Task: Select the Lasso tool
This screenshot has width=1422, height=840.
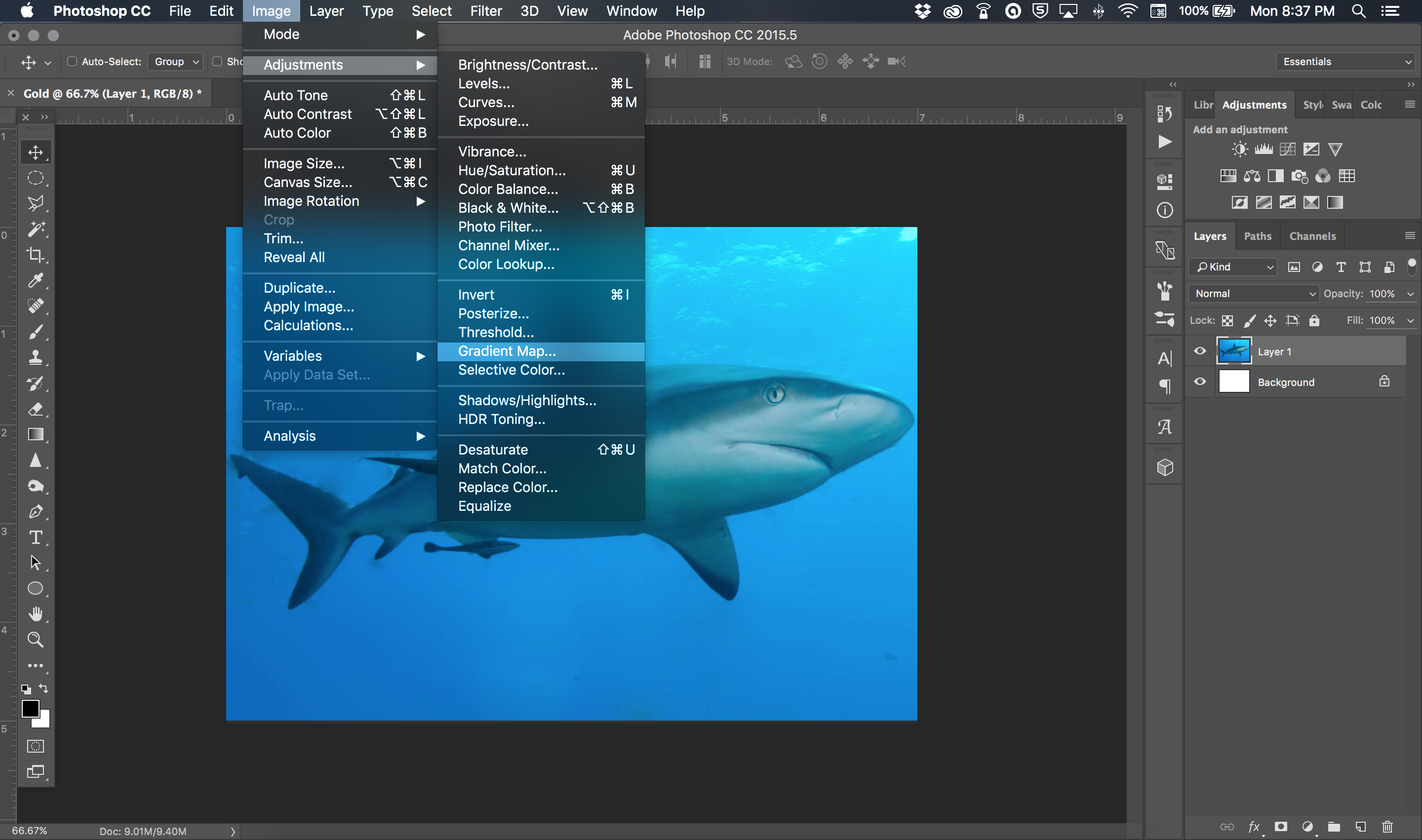Action: point(36,203)
